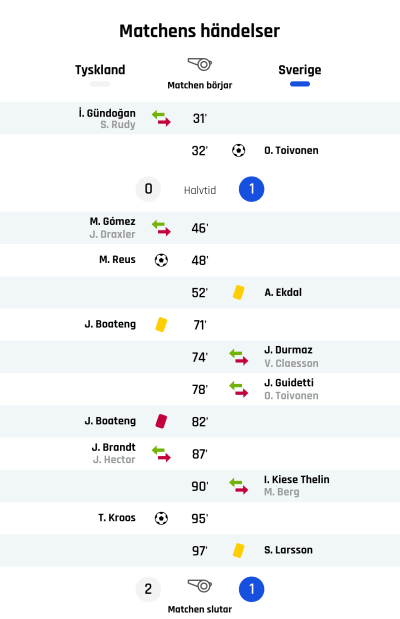Click the goal ball icon next to T. Kroos
The width and height of the screenshot is (400, 619).
click(161, 518)
